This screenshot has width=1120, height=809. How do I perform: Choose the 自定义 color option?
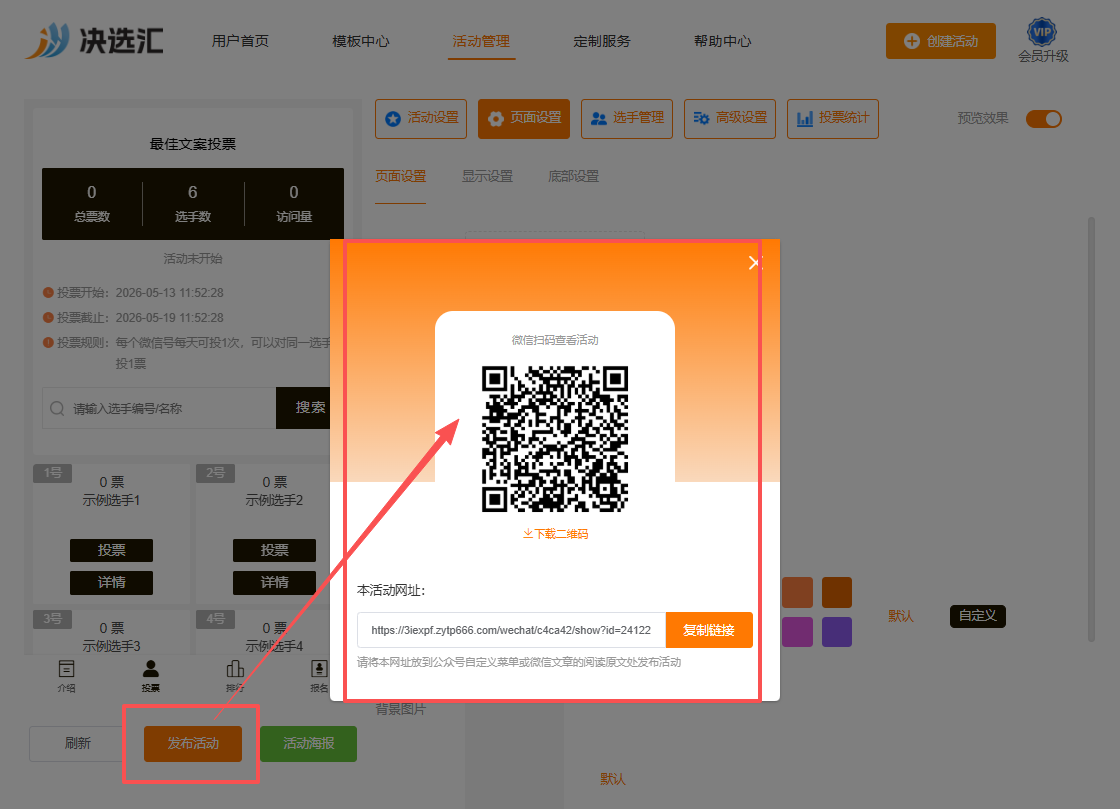point(978,616)
